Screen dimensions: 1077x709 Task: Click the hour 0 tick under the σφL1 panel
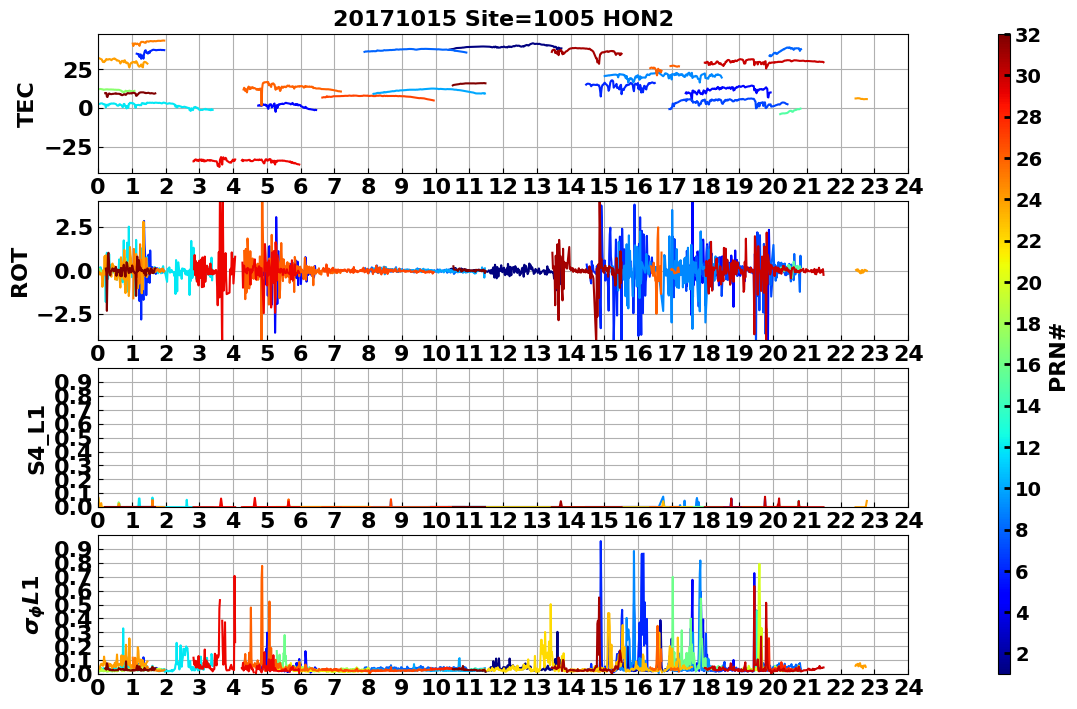(x=98, y=687)
